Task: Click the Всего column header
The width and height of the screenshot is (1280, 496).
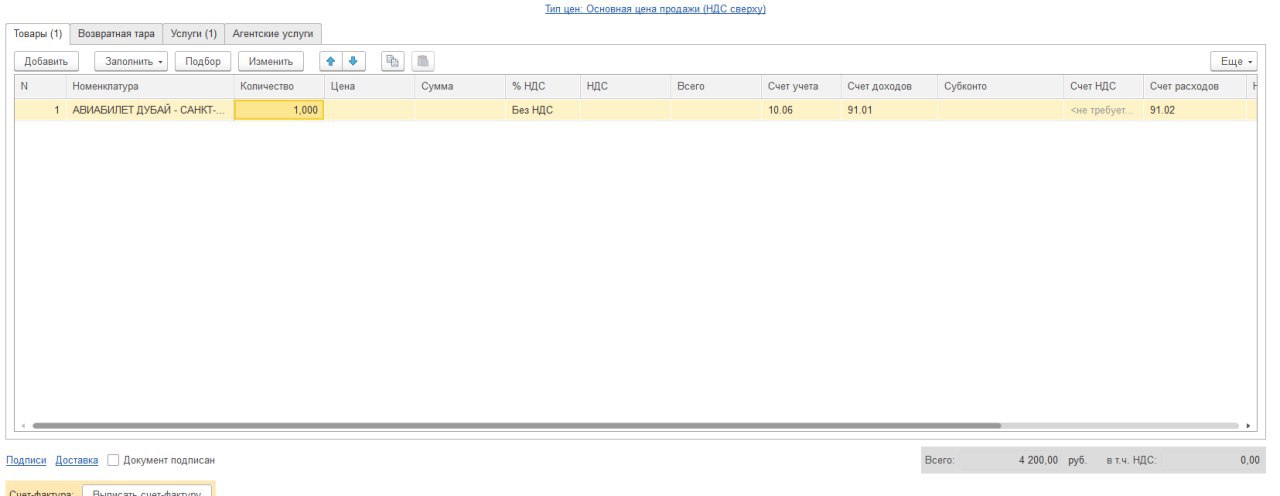Action: (x=716, y=87)
